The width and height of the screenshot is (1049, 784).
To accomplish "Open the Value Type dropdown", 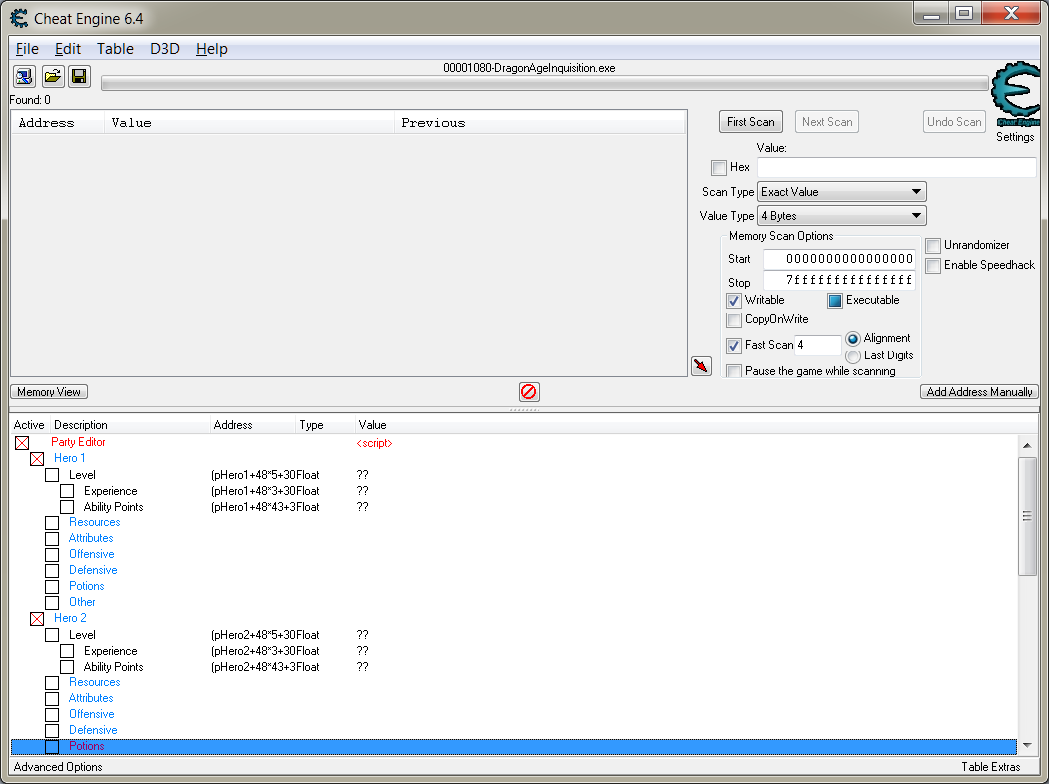I will pyautogui.click(x=841, y=216).
